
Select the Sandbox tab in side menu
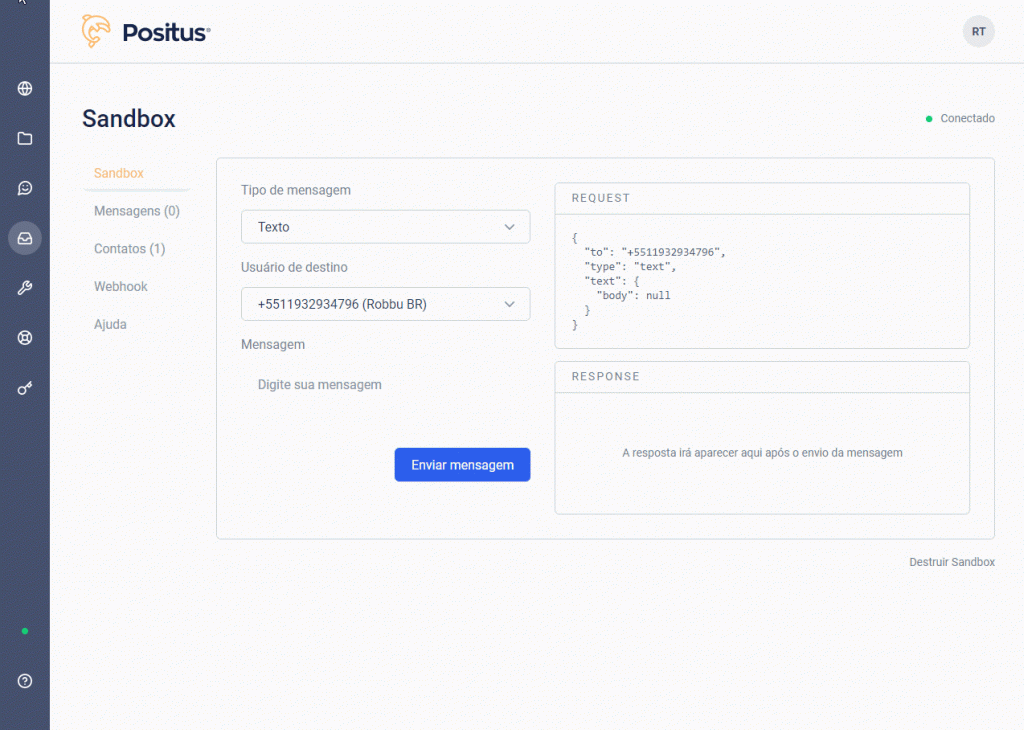coord(119,173)
